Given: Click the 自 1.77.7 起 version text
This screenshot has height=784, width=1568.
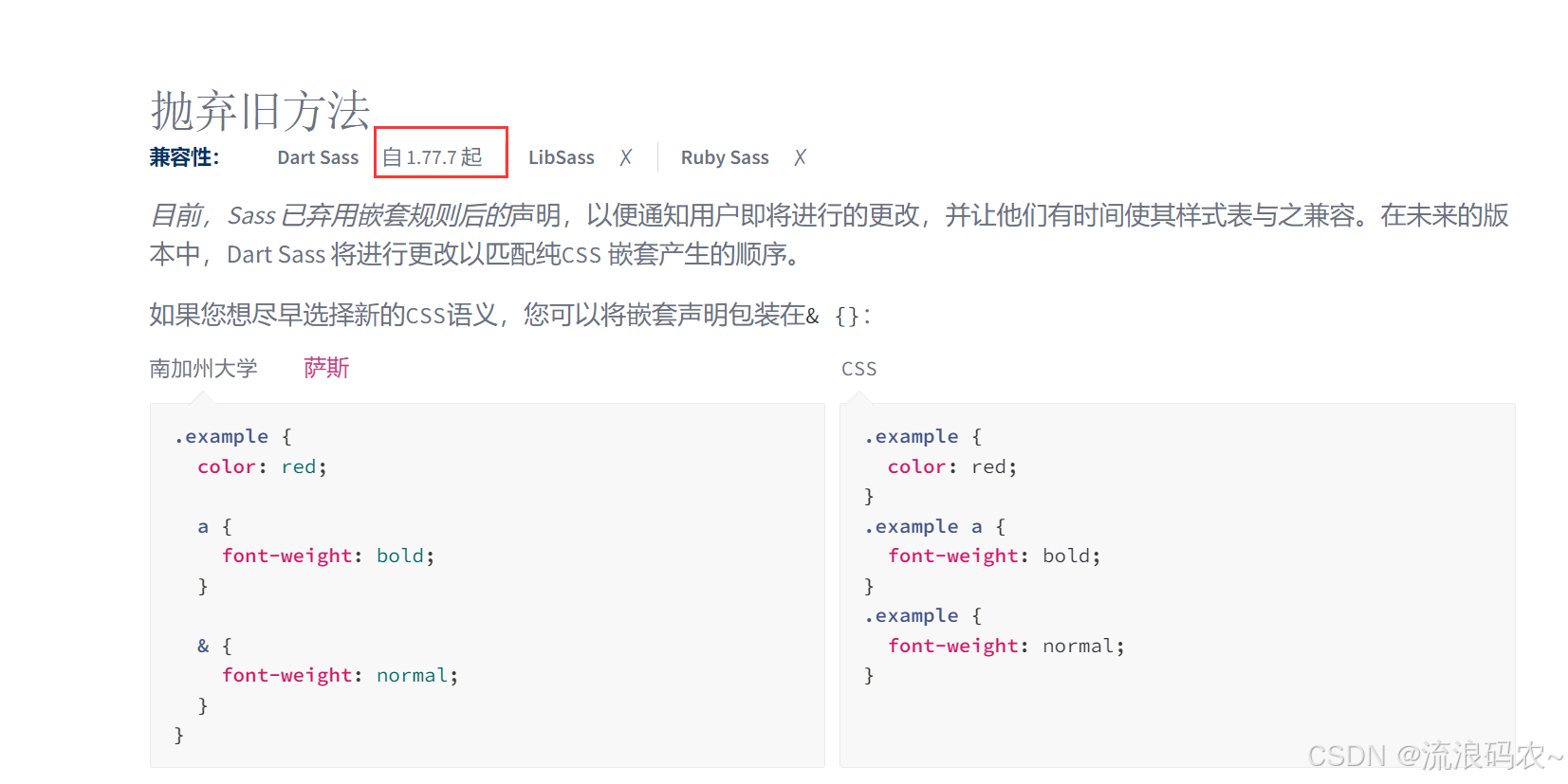Looking at the screenshot, I should click(433, 157).
